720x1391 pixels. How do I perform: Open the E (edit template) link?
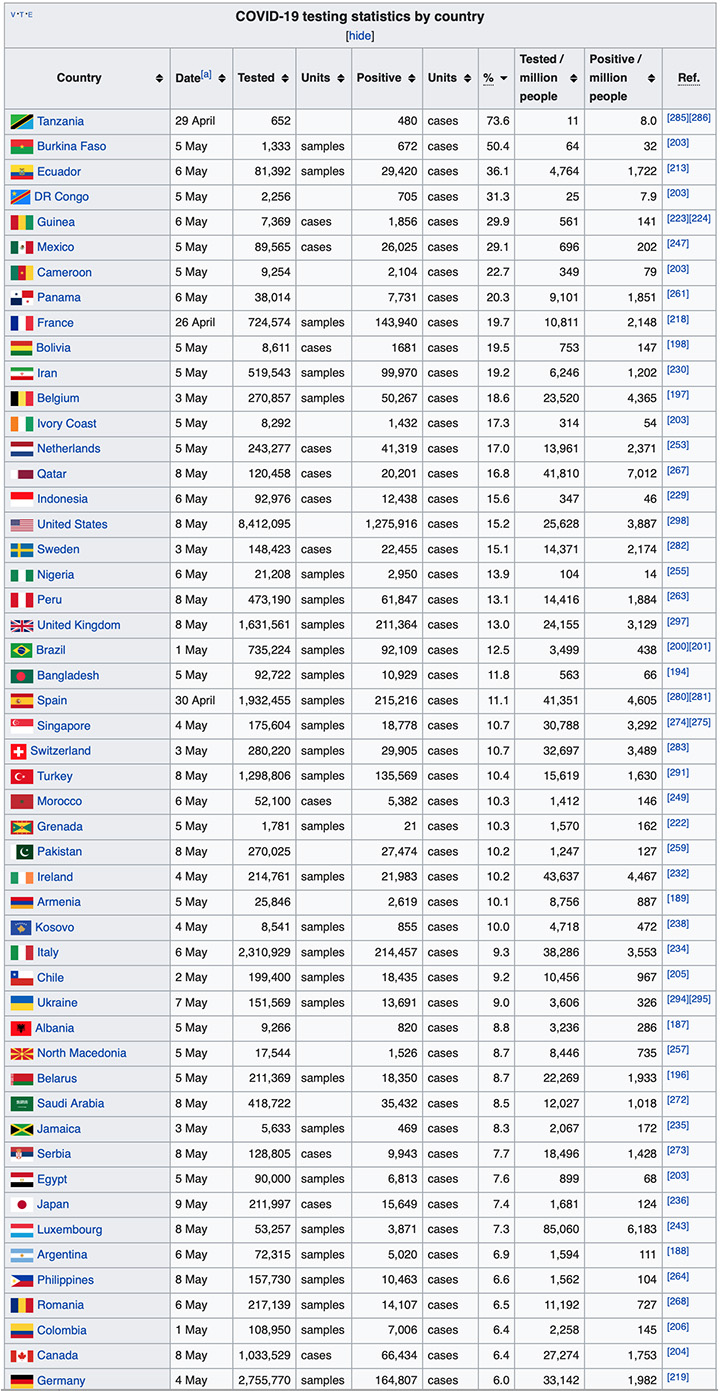(30, 14)
